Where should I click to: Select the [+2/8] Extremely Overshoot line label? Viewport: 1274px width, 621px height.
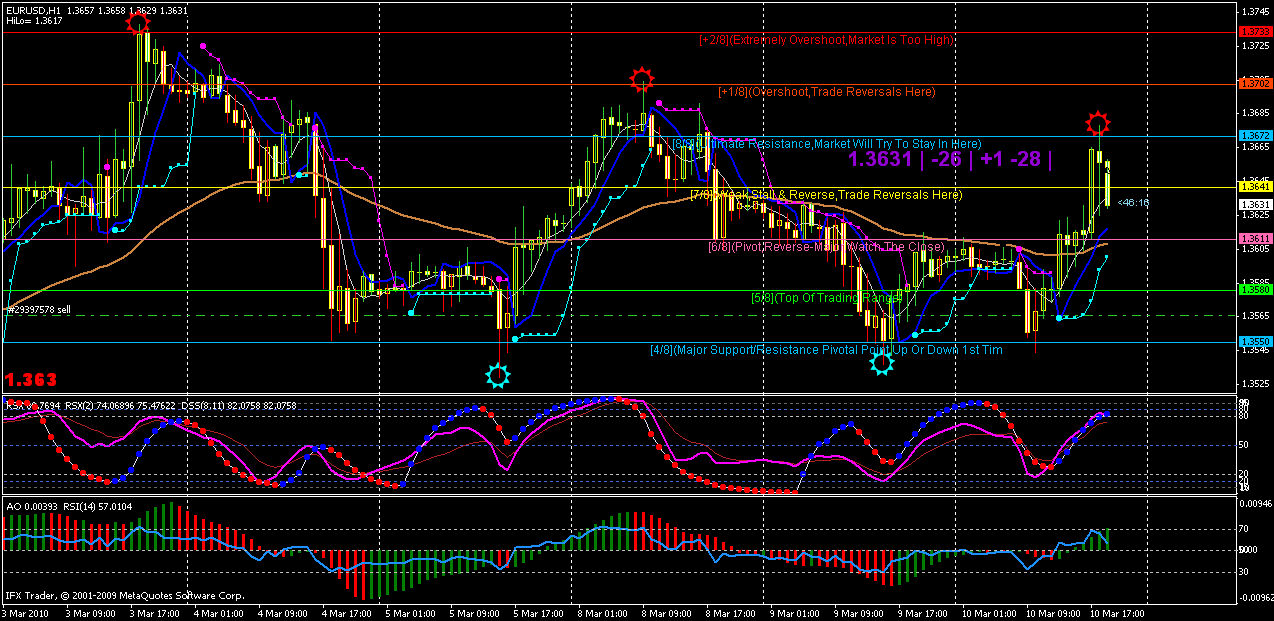pyautogui.click(x=826, y=40)
